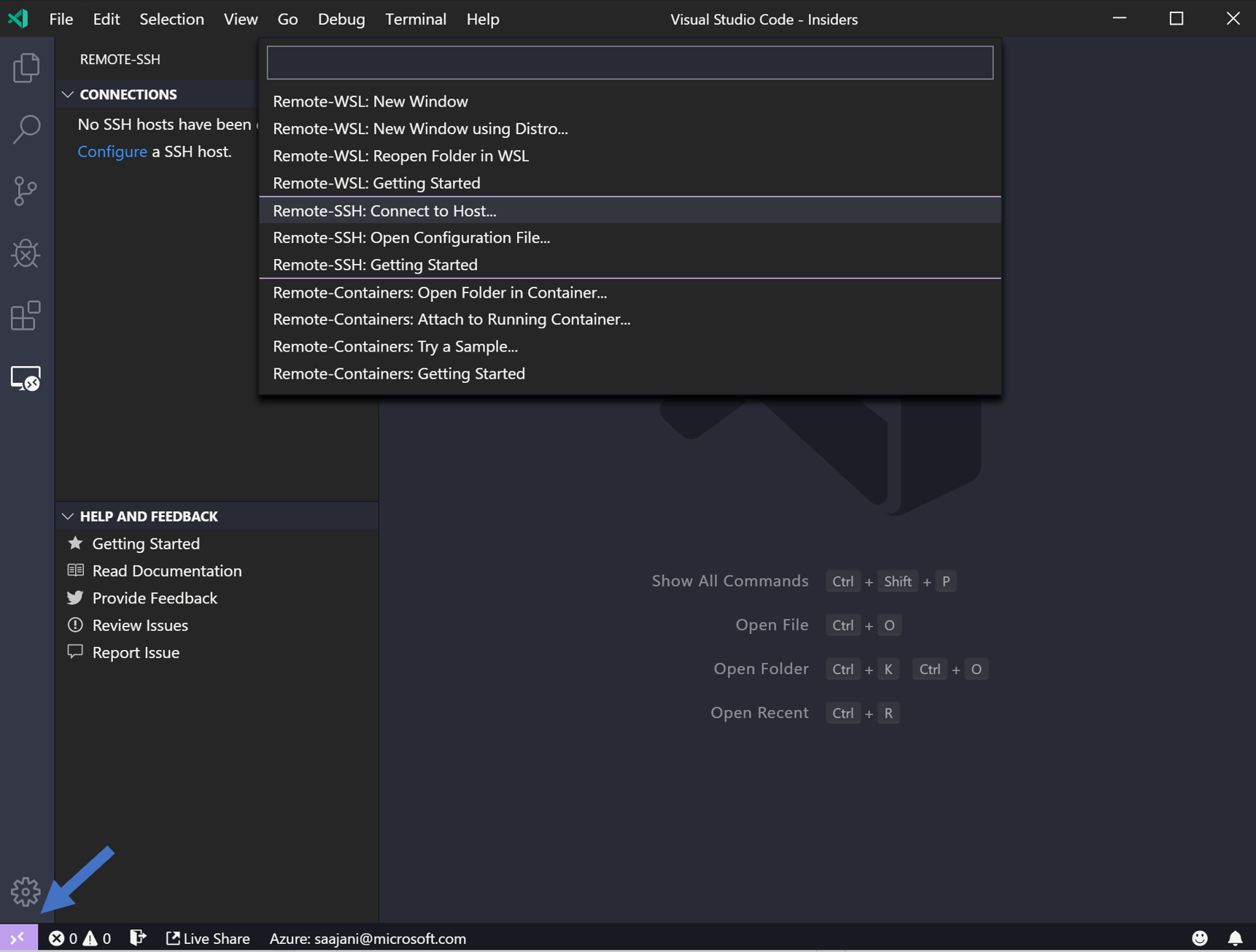Open the remote window indicator in status bar
This screenshot has height=952, width=1256.
(18, 938)
